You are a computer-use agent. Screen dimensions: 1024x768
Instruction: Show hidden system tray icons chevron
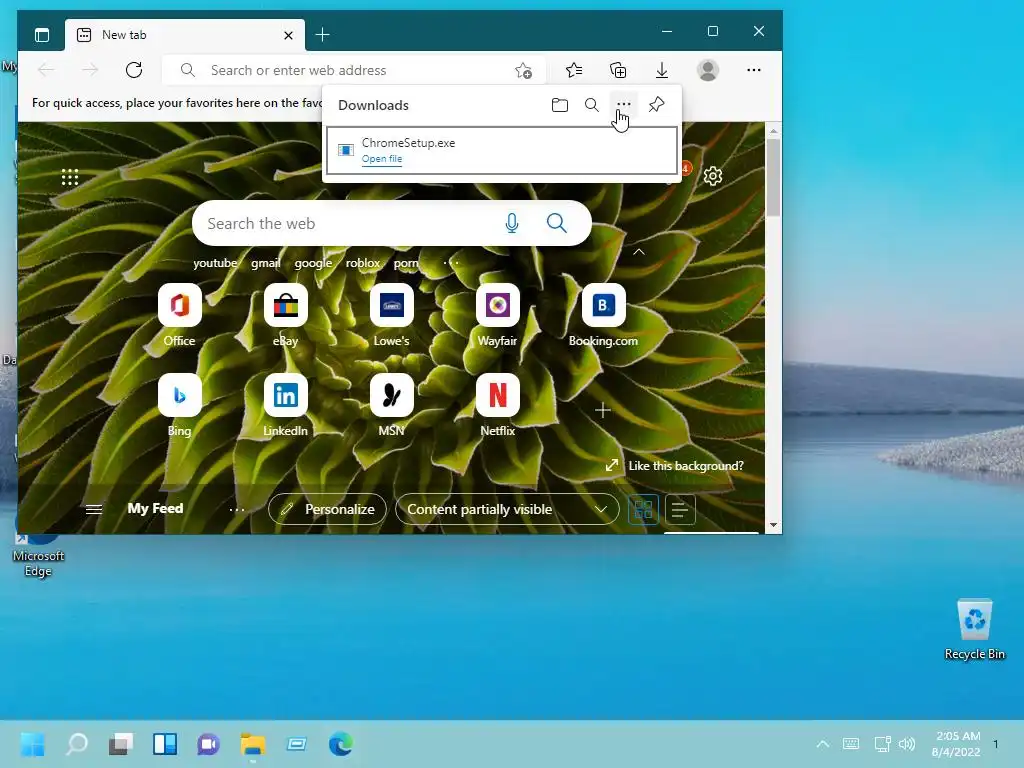click(x=823, y=744)
